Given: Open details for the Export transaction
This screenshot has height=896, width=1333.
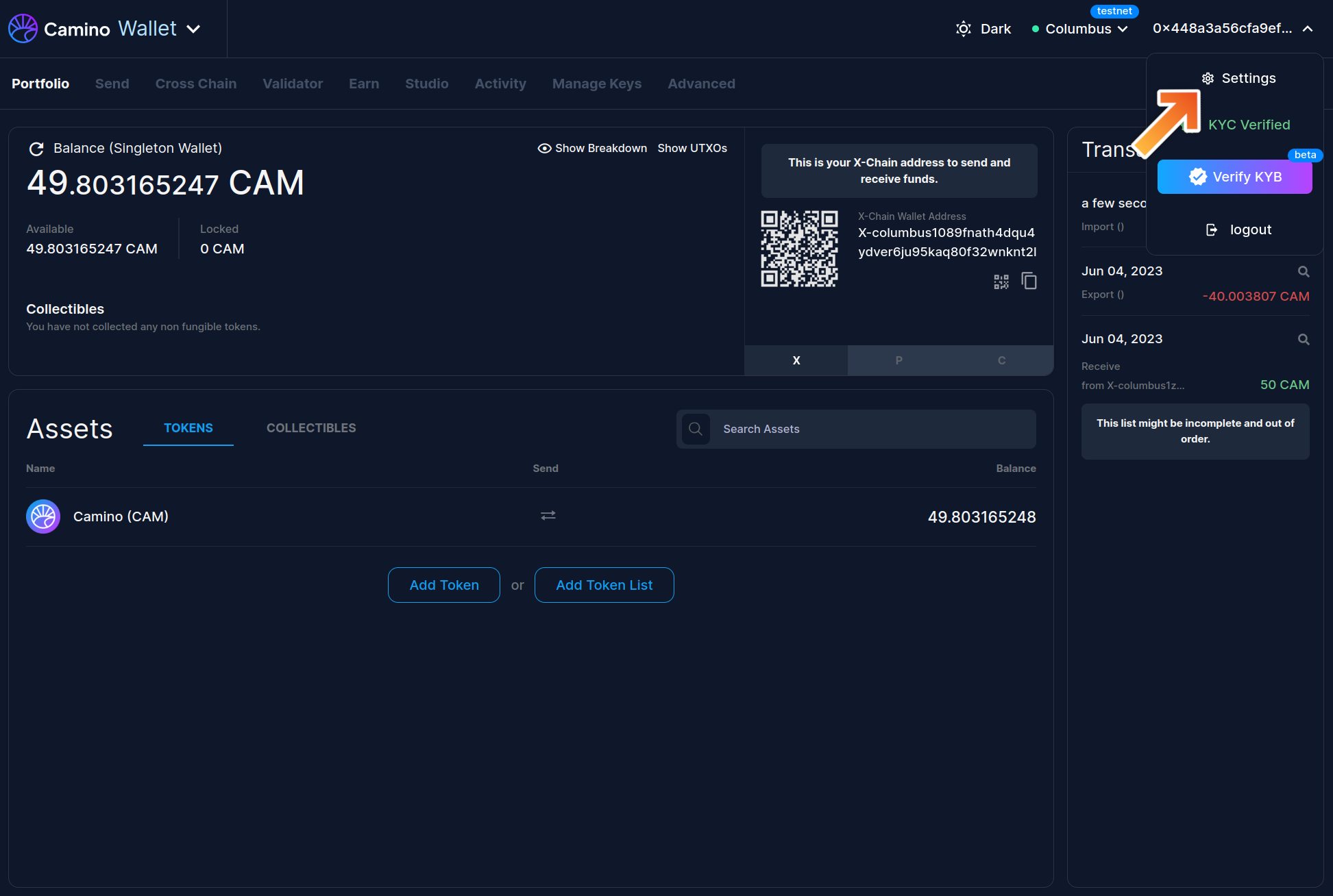Looking at the screenshot, I should (1303, 272).
